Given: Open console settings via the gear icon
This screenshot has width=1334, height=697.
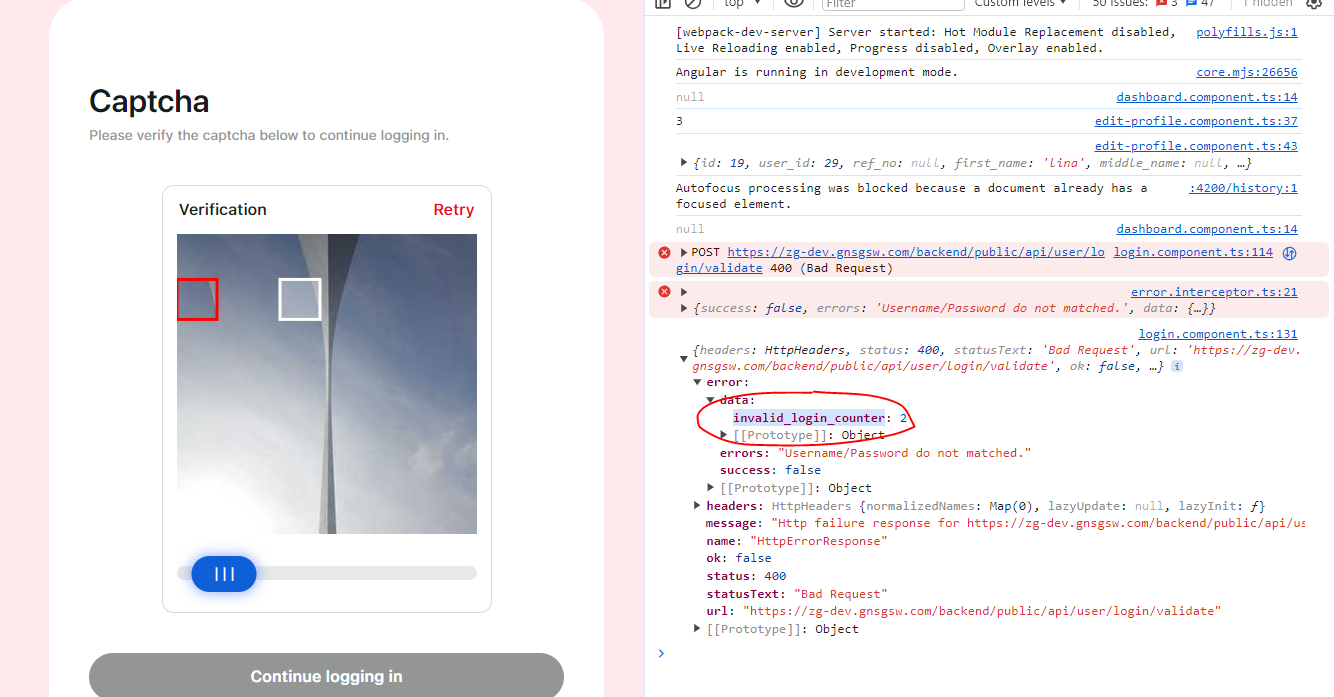Looking at the screenshot, I should (1314, 3).
